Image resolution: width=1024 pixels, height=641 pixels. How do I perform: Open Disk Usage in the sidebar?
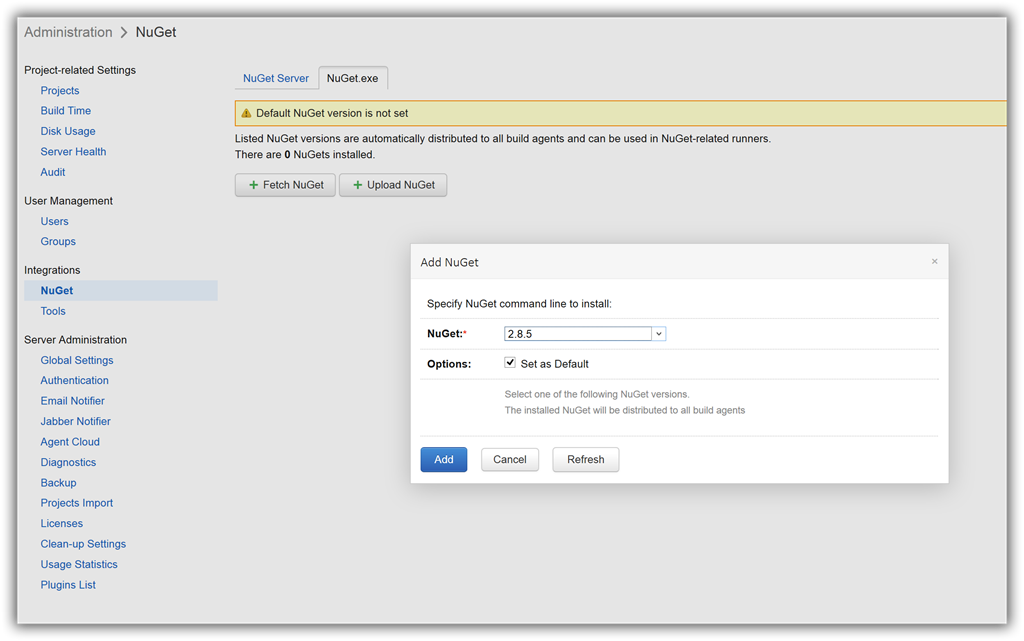click(x=68, y=131)
